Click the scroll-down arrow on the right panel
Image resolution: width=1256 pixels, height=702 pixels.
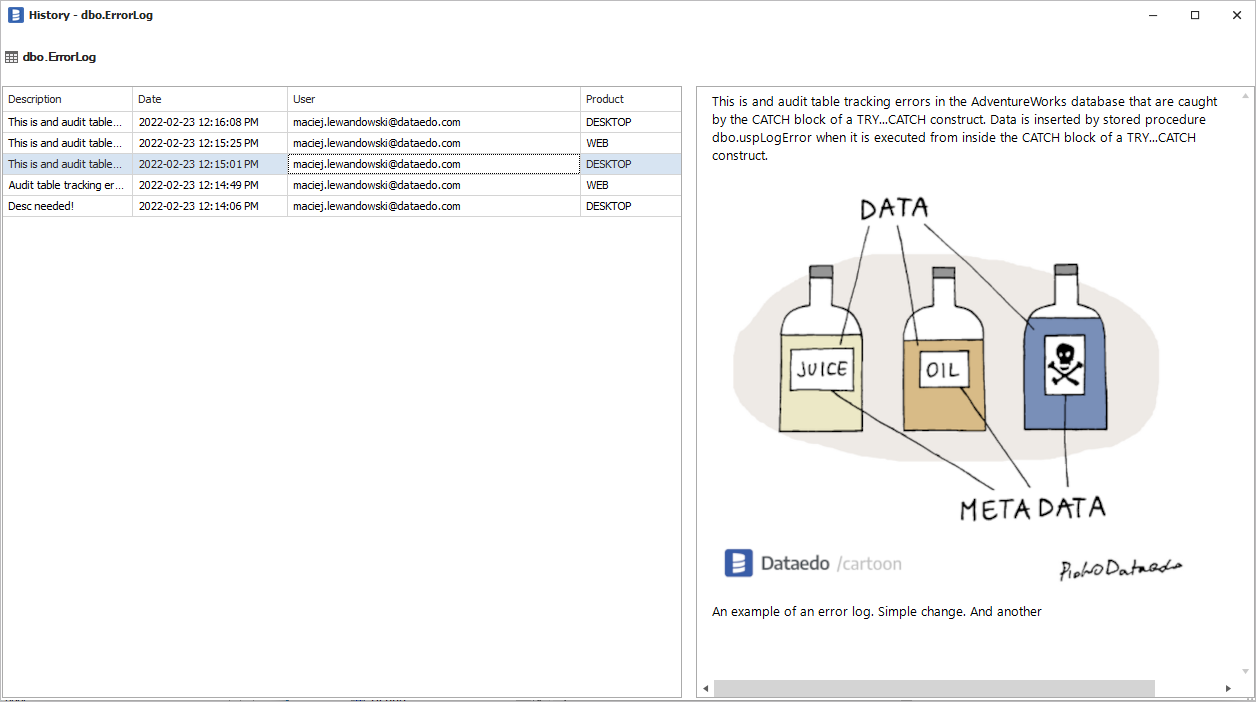(x=1246, y=672)
